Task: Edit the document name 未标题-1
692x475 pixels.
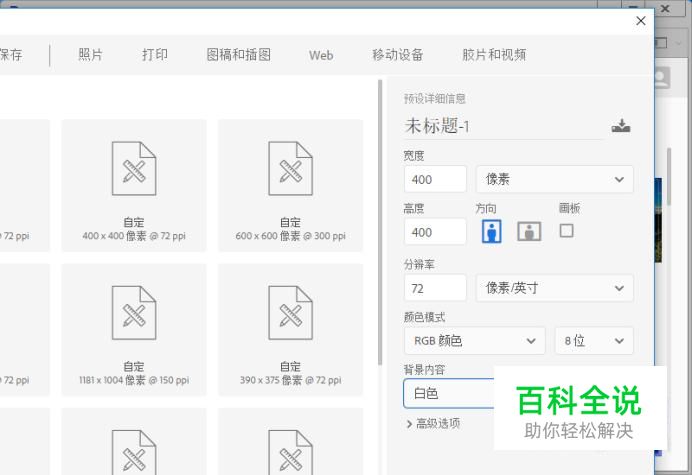Action: pyautogui.click(x=503, y=126)
